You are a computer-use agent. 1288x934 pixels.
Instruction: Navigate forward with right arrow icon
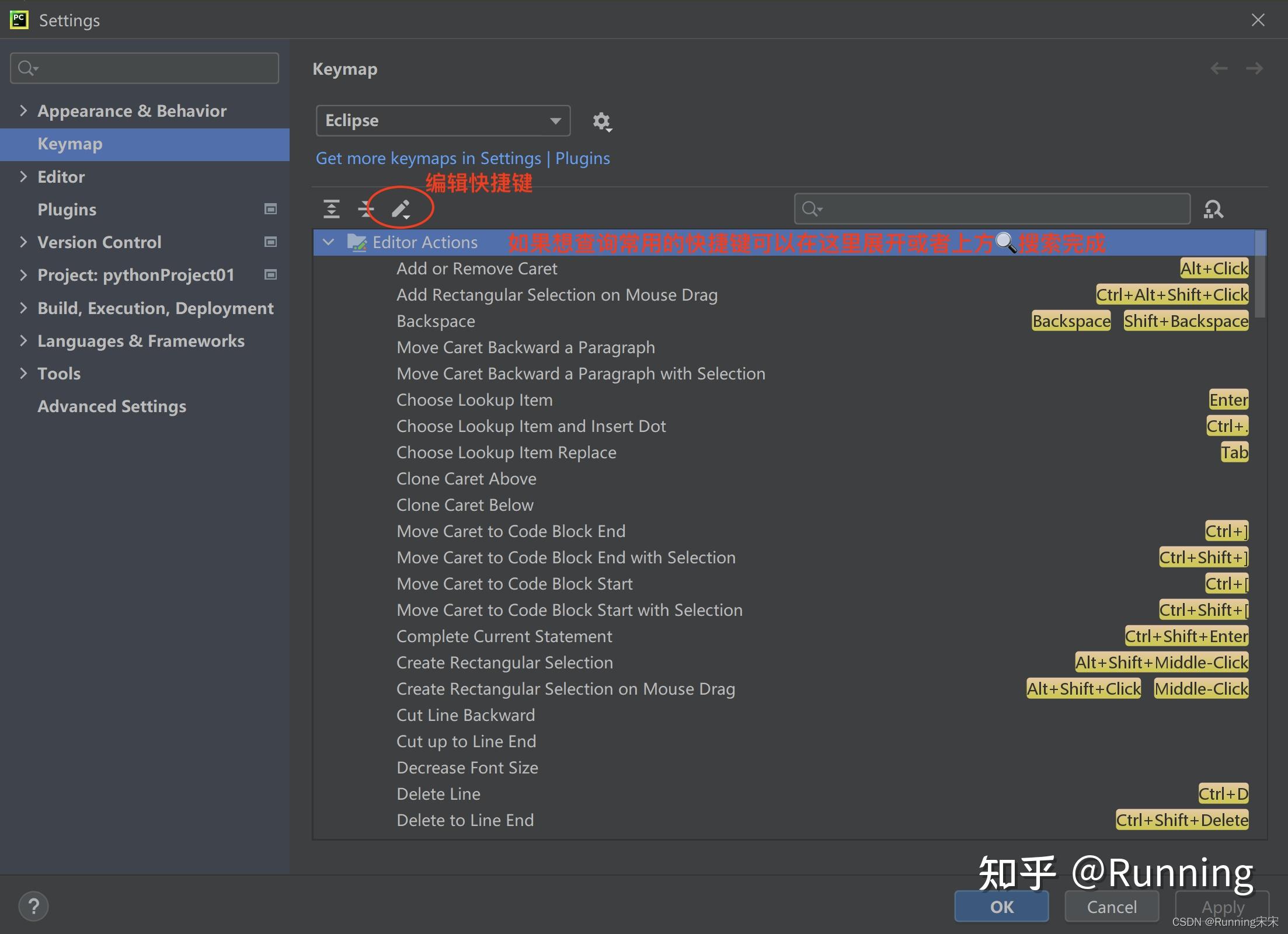coord(1254,69)
